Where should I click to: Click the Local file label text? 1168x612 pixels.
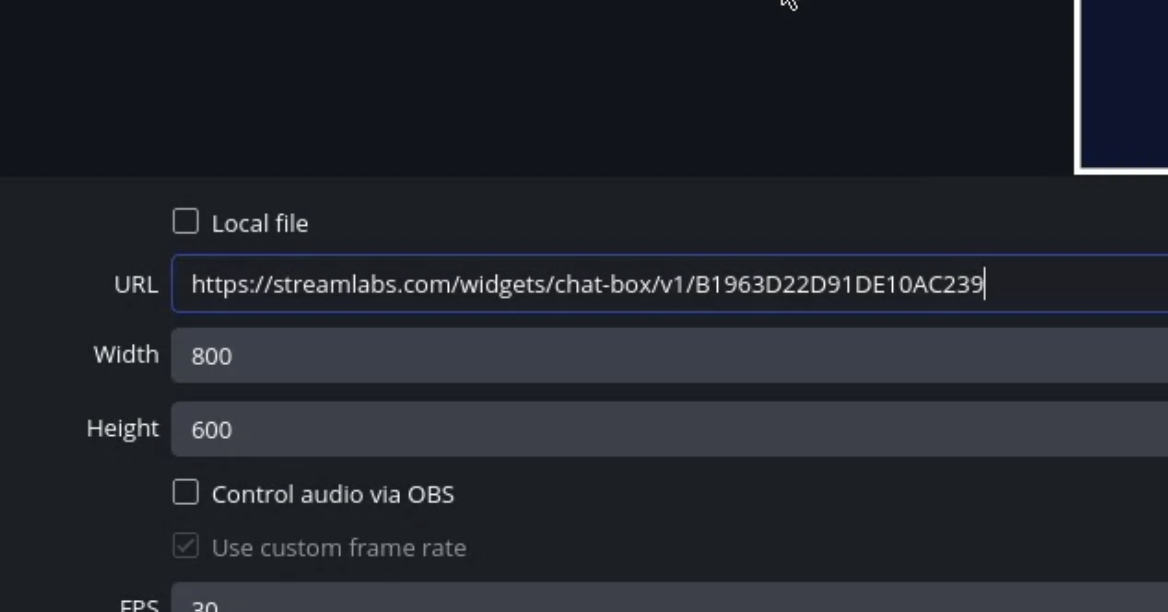coord(258,222)
